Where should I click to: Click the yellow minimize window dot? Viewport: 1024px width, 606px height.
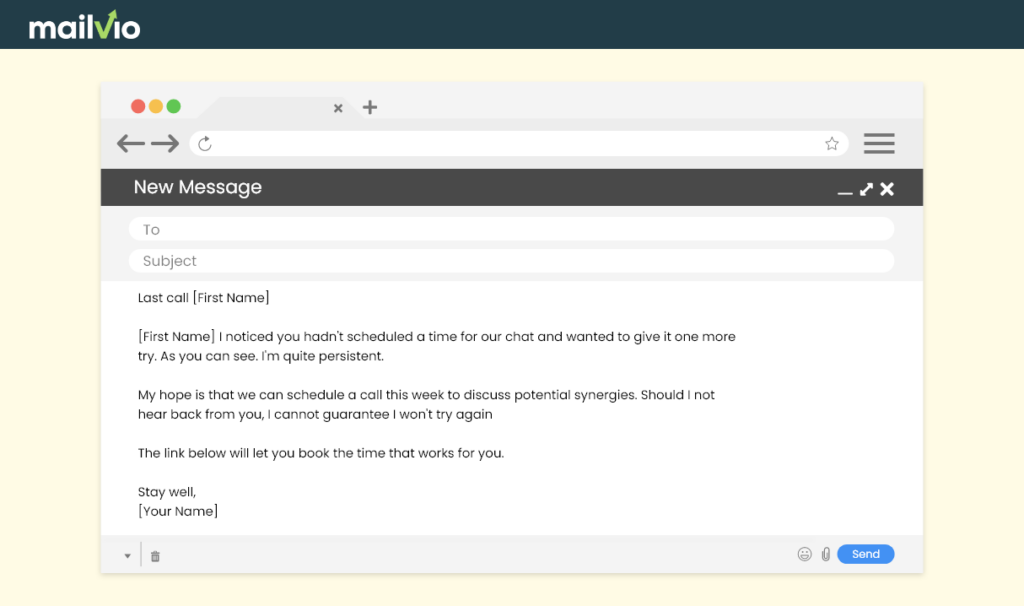click(x=155, y=106)
